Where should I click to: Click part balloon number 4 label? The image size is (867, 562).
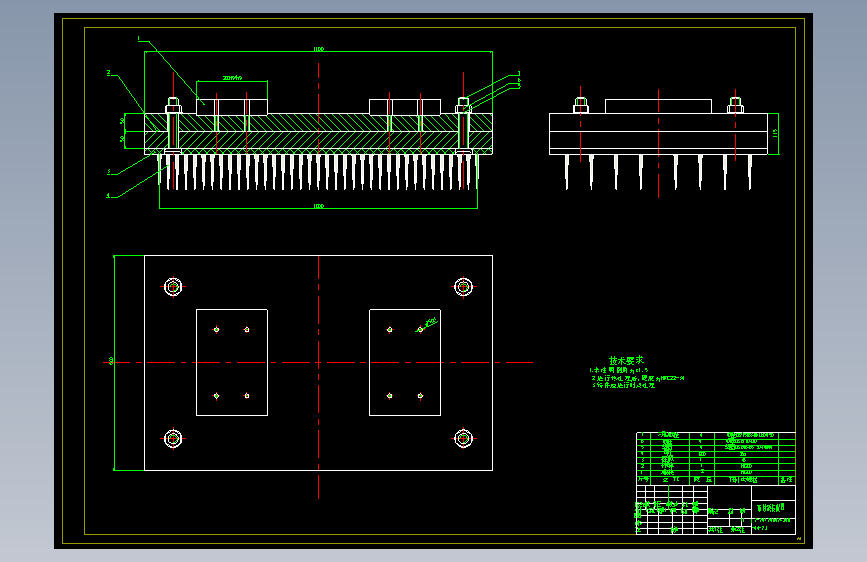[108, 195]
